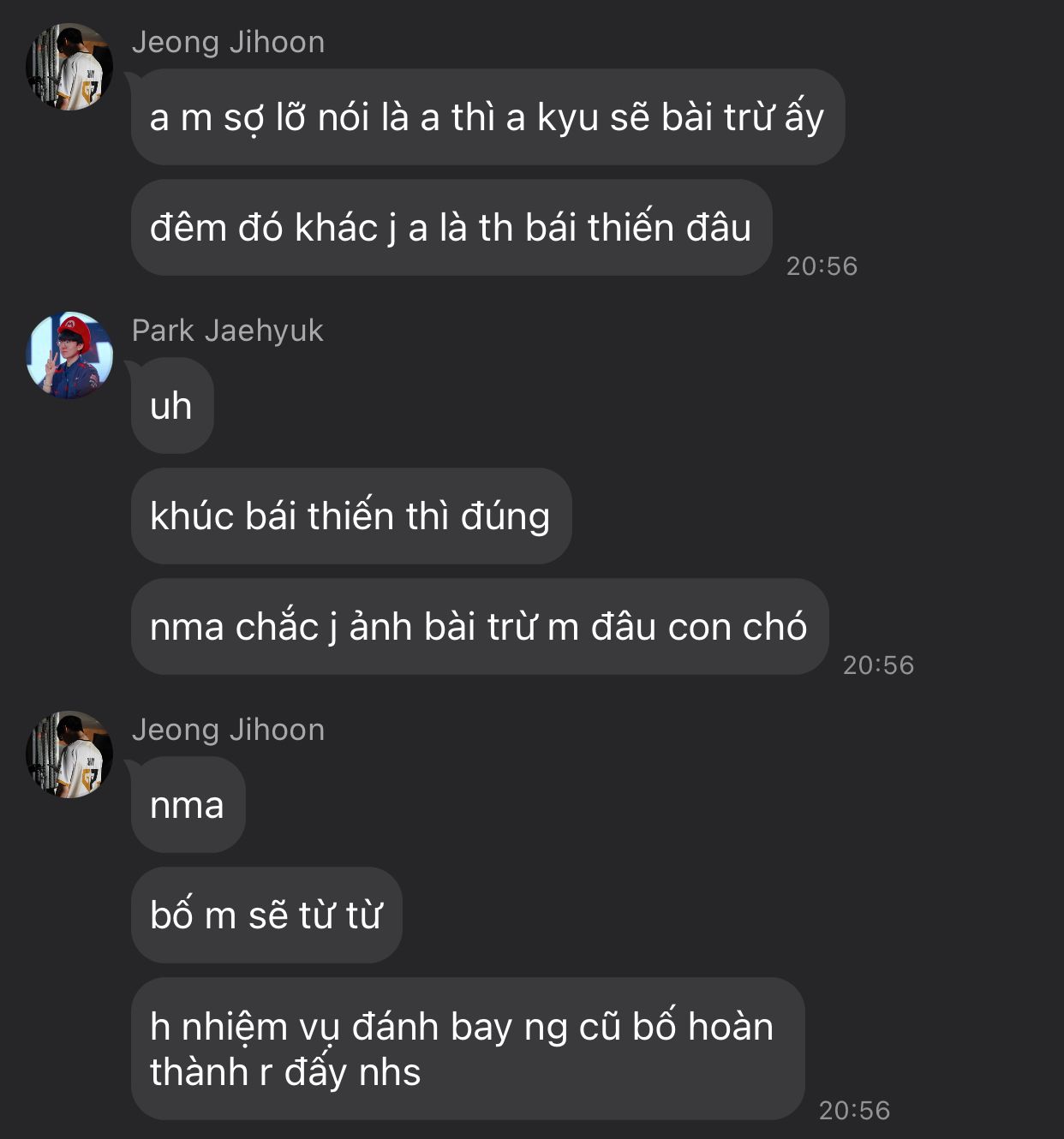Tap the short "nma" message bubble

188,805
